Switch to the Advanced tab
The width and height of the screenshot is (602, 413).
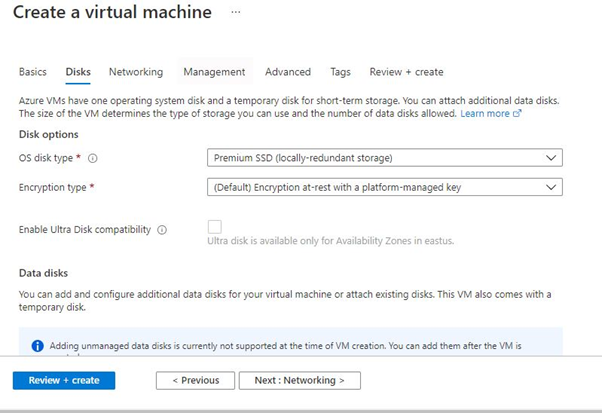(288, 72)
